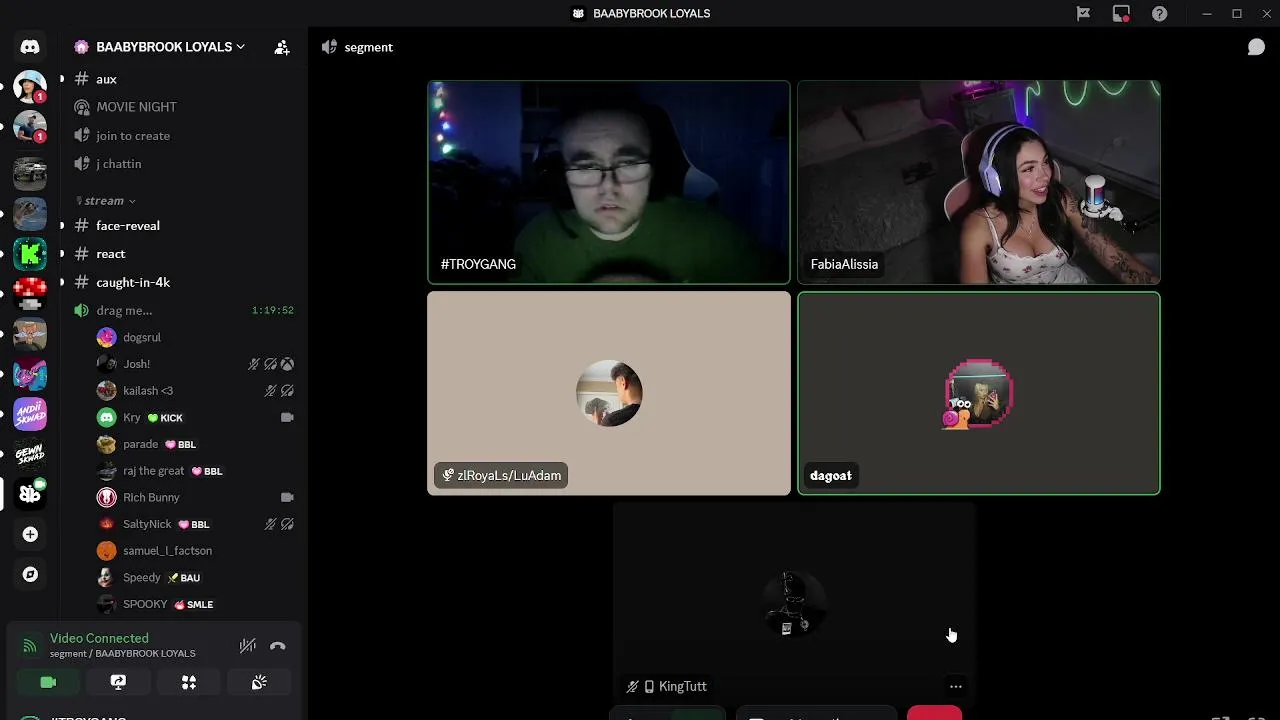
Task: Click Speedy's BAU server tag
Action: 184,578
